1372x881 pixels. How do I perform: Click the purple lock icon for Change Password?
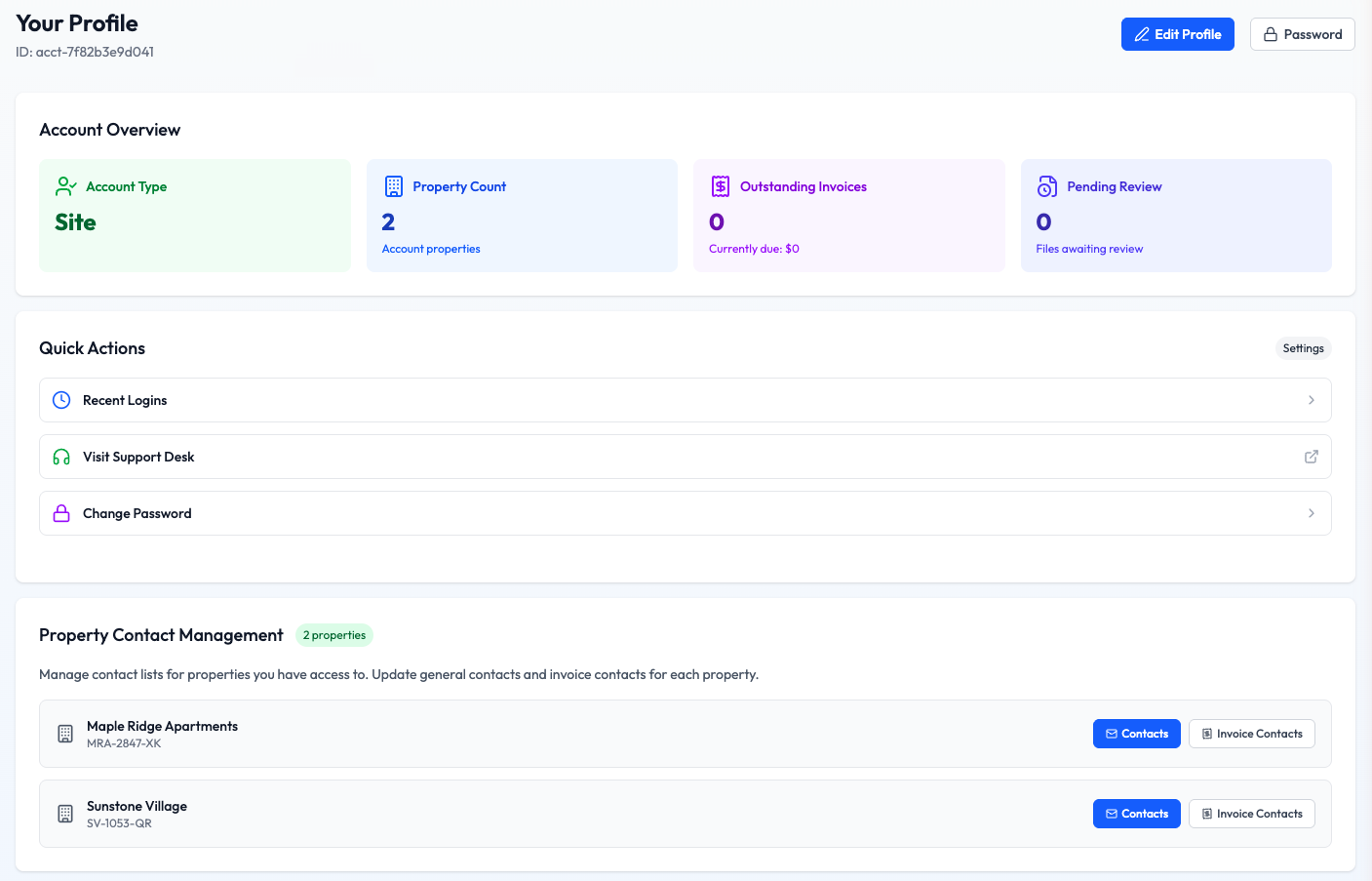(61, 513)
